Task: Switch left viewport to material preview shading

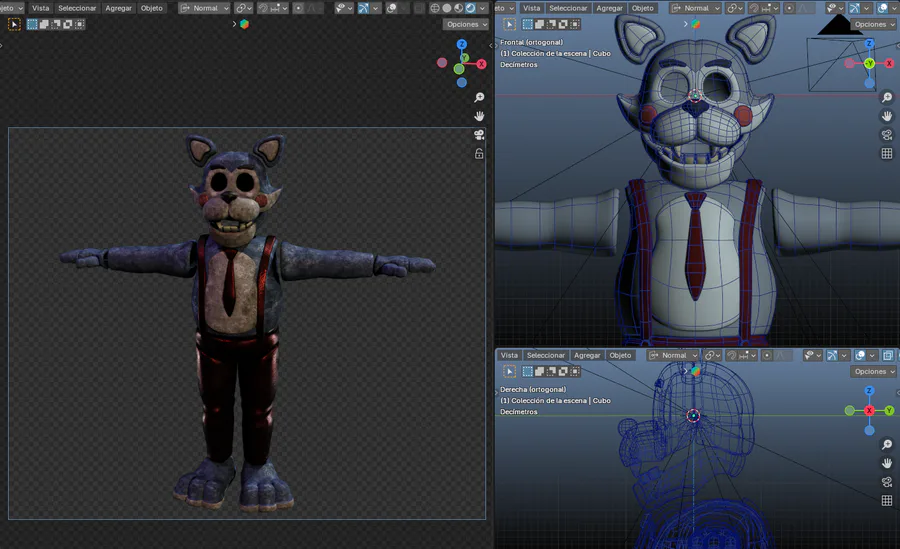Action: point(459,8)
